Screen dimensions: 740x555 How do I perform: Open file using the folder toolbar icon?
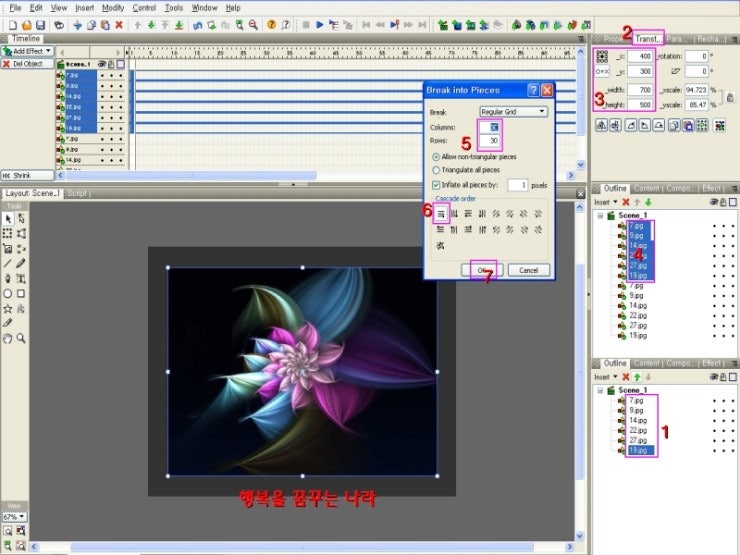pyautogui.click(x=27, y=25)
